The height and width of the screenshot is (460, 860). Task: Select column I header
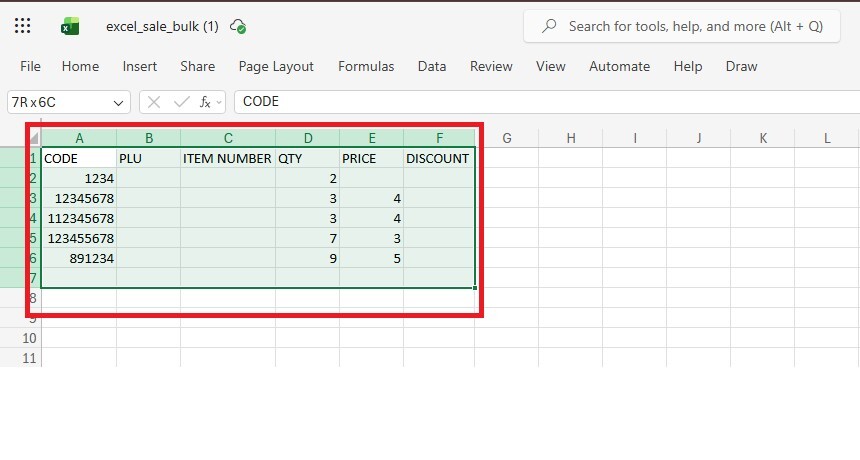tap(635, 138)
